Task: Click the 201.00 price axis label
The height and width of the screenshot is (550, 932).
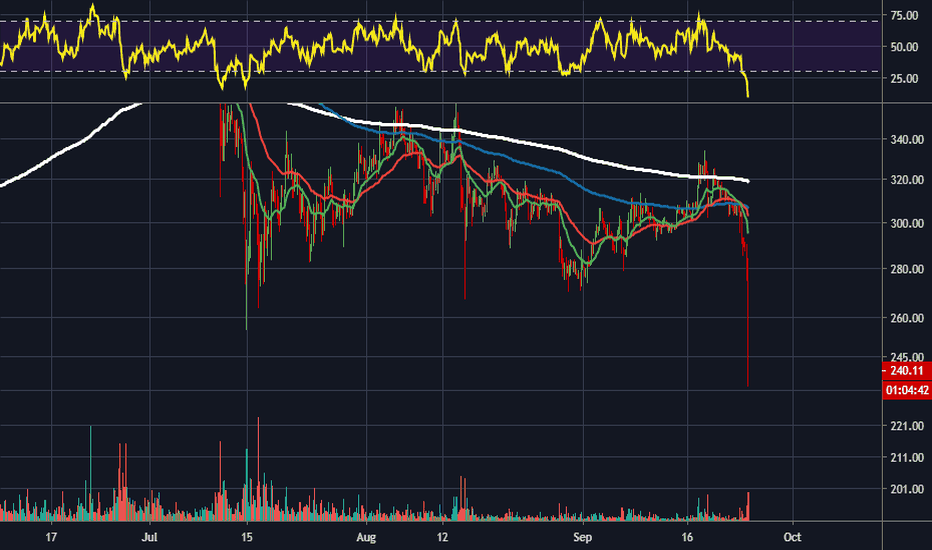Action: (x=907, y=489)
